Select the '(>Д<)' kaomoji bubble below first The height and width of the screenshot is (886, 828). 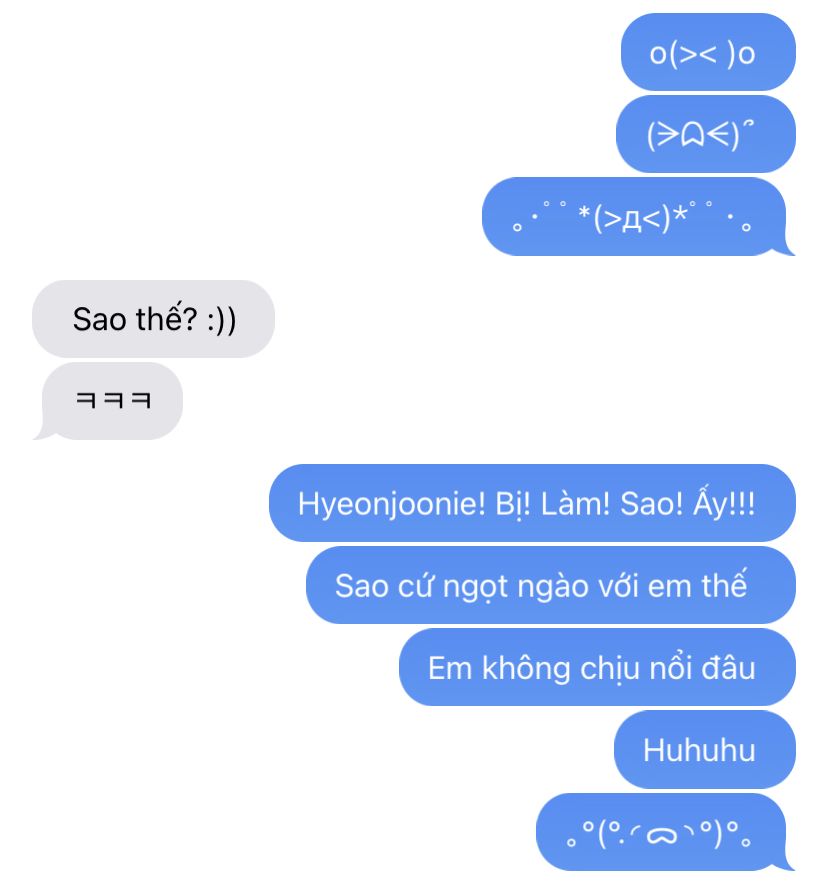click(705, 134)
